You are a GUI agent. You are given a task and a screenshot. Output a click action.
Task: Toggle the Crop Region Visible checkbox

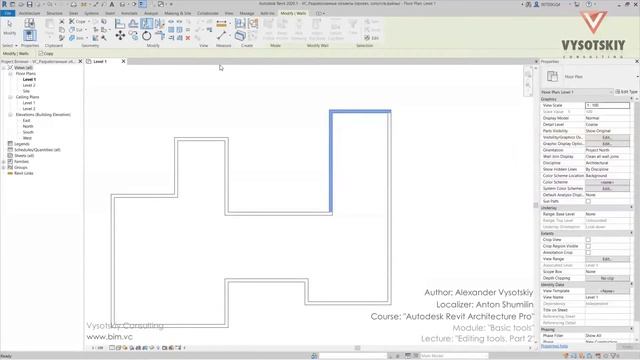588,246
